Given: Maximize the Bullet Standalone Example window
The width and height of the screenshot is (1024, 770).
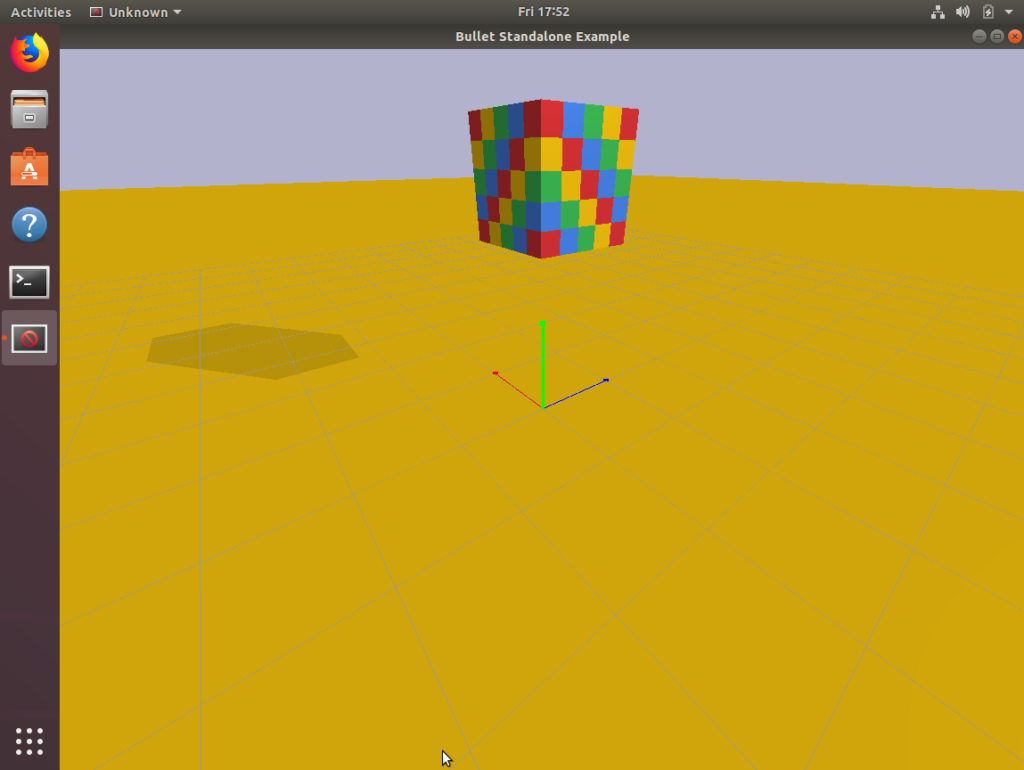Looking at the screenshot, I should (x=997, y=36).
